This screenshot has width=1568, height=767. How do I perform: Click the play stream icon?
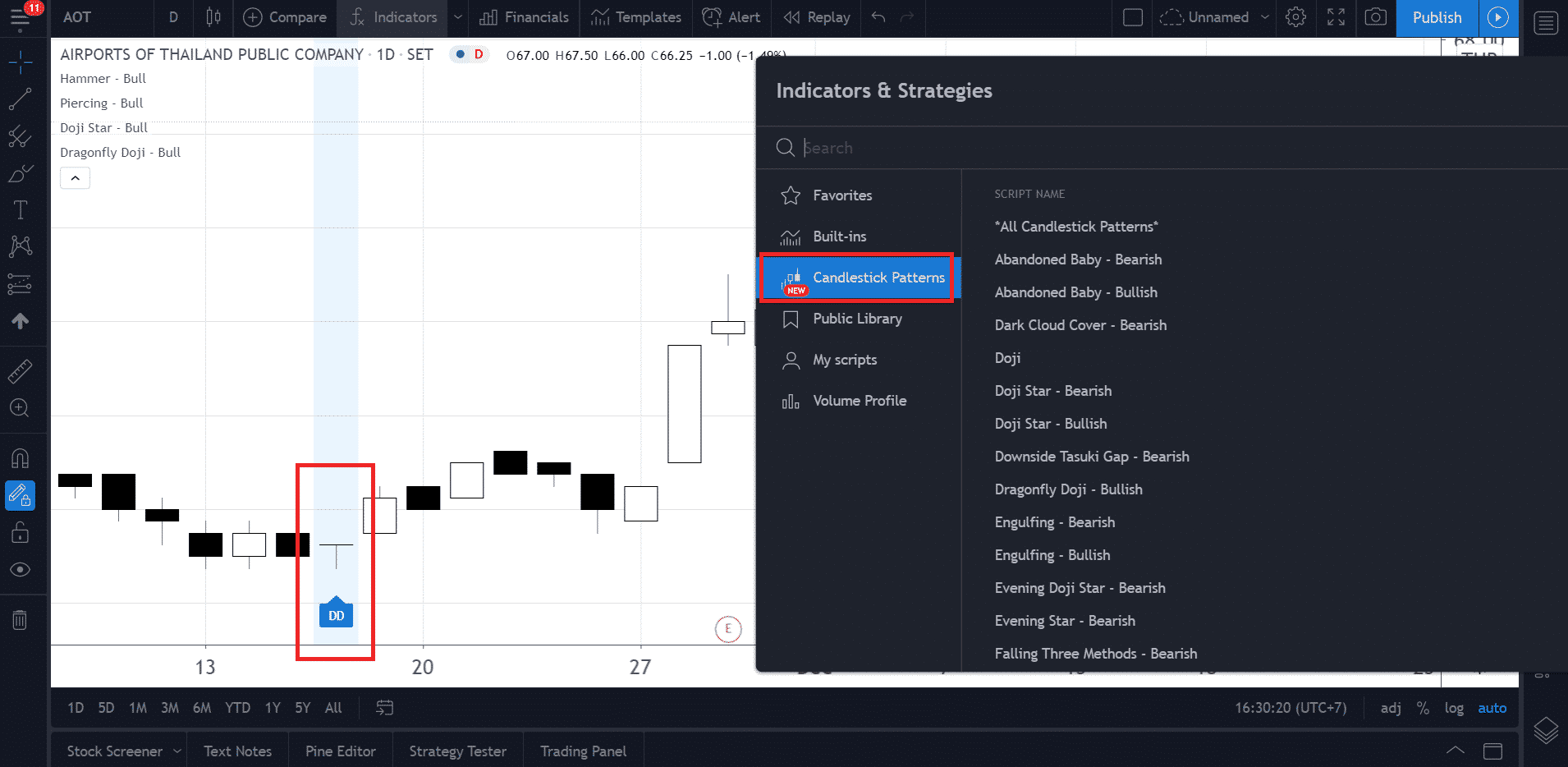(1498, 17)
